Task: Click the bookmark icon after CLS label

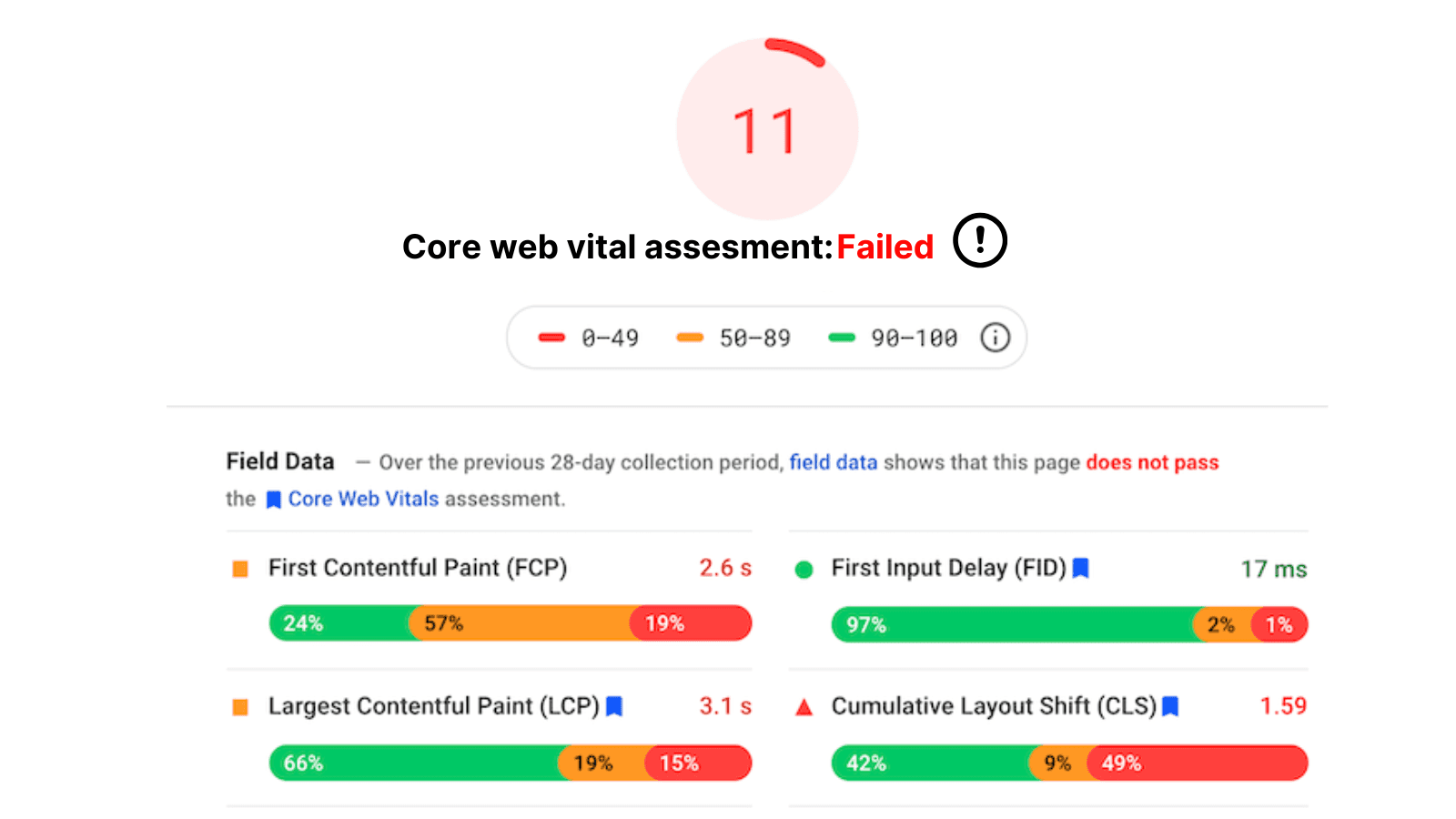Action: click(x=1171, y=706)
